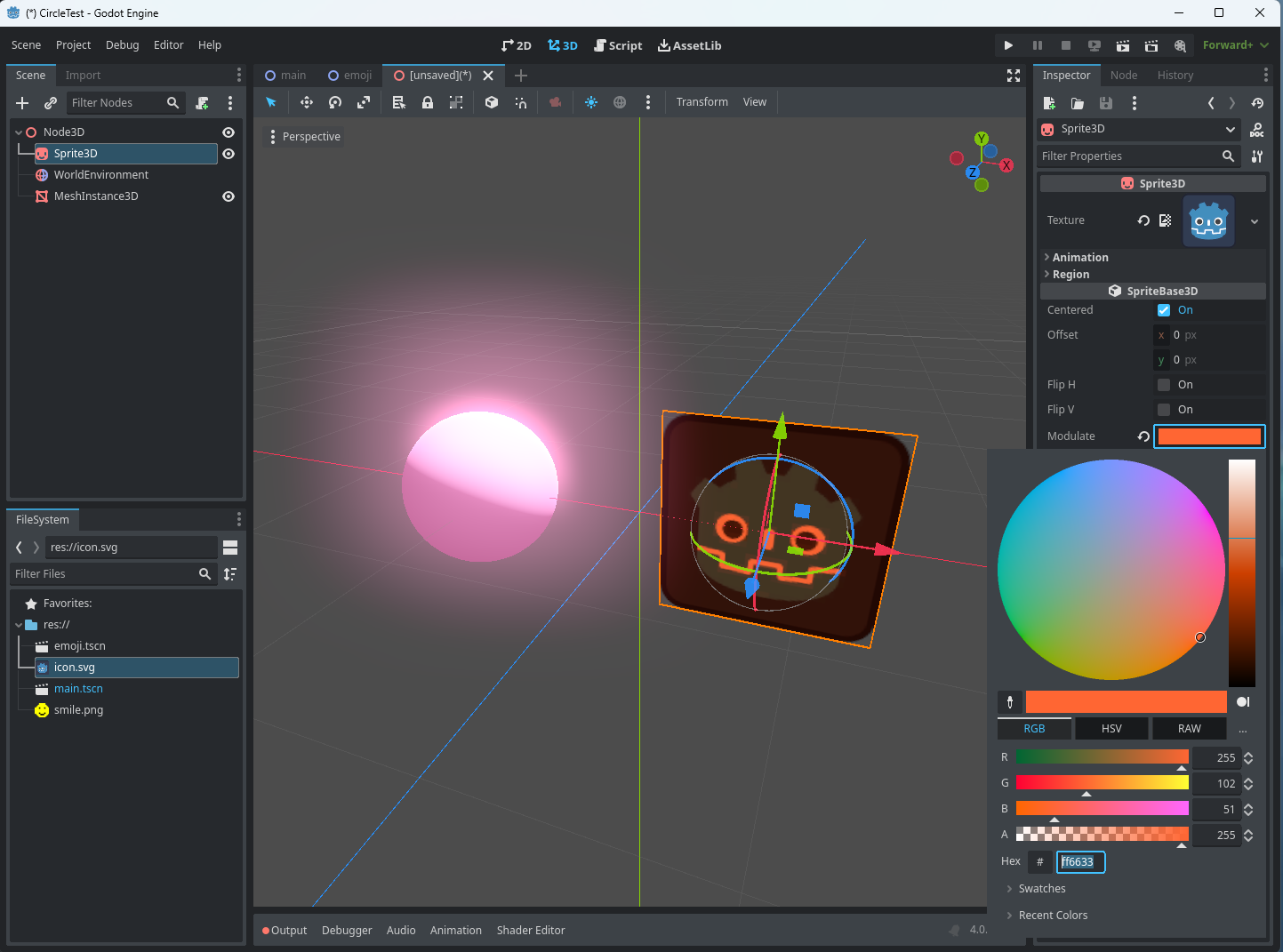
Task: Enable the Flip H checkbox
Action: 1164,384
